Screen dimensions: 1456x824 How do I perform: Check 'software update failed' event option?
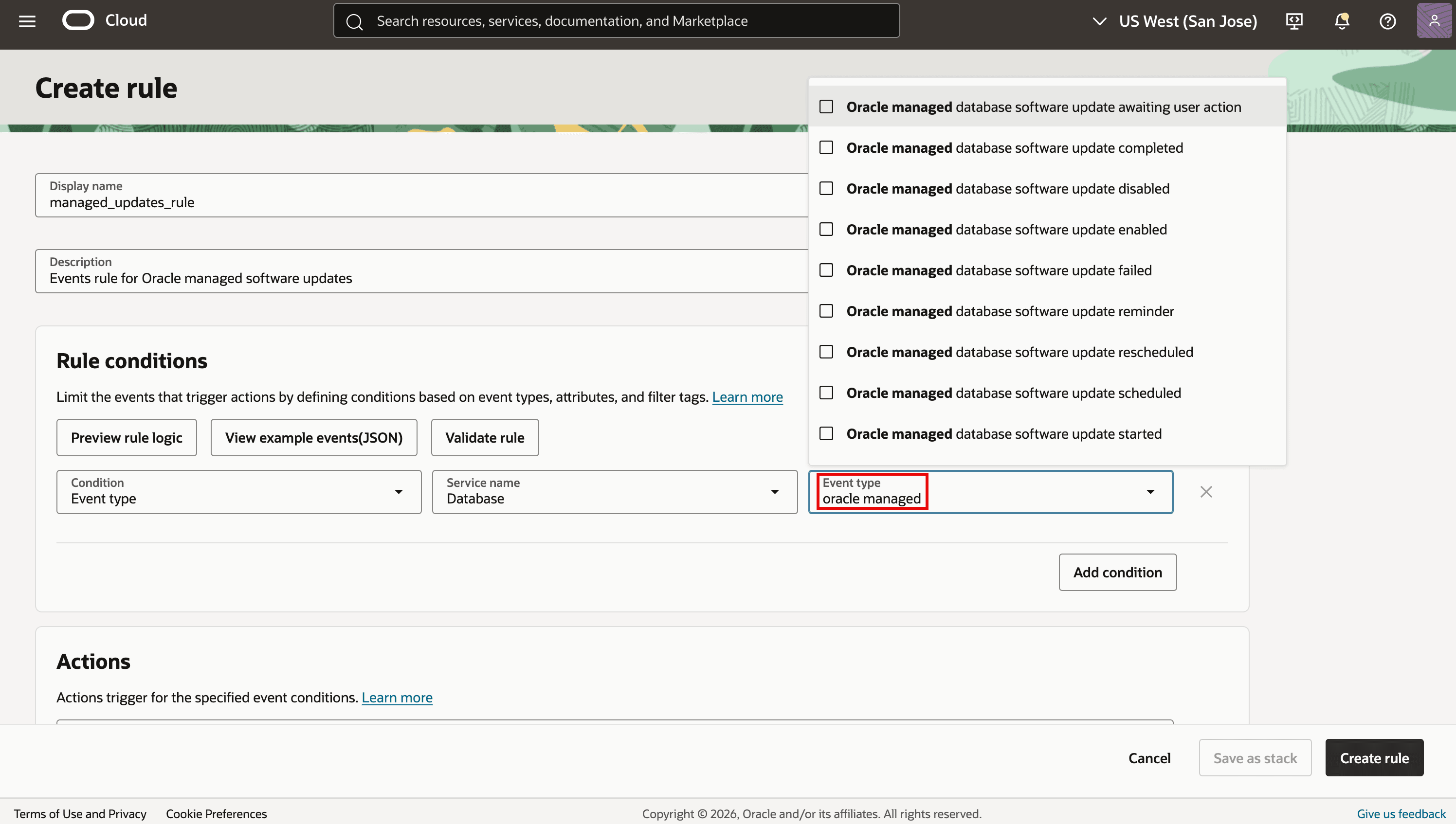(x=826, y=270)
